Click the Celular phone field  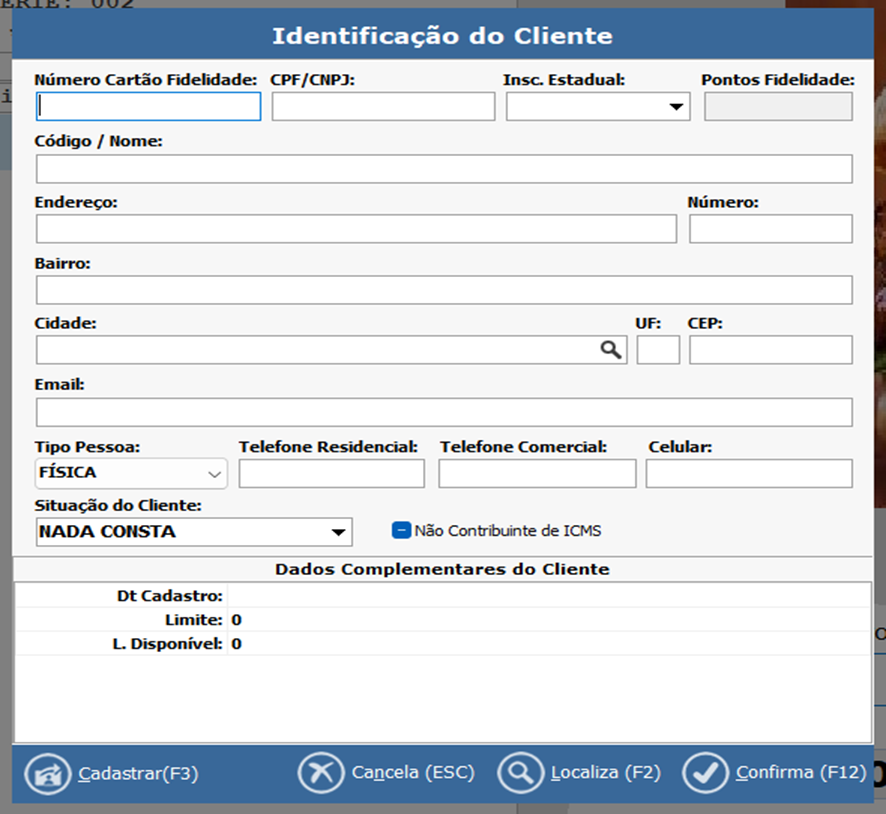click(x=749, y=474)
